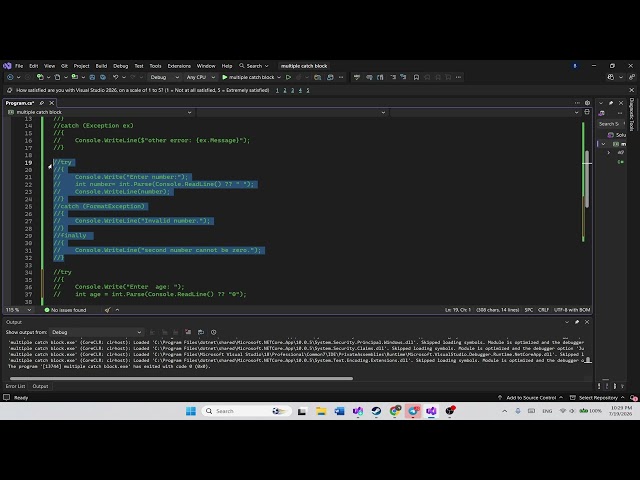Open the Debug configuration dropdown
This screenshot has width=640, height=480.
164,77
